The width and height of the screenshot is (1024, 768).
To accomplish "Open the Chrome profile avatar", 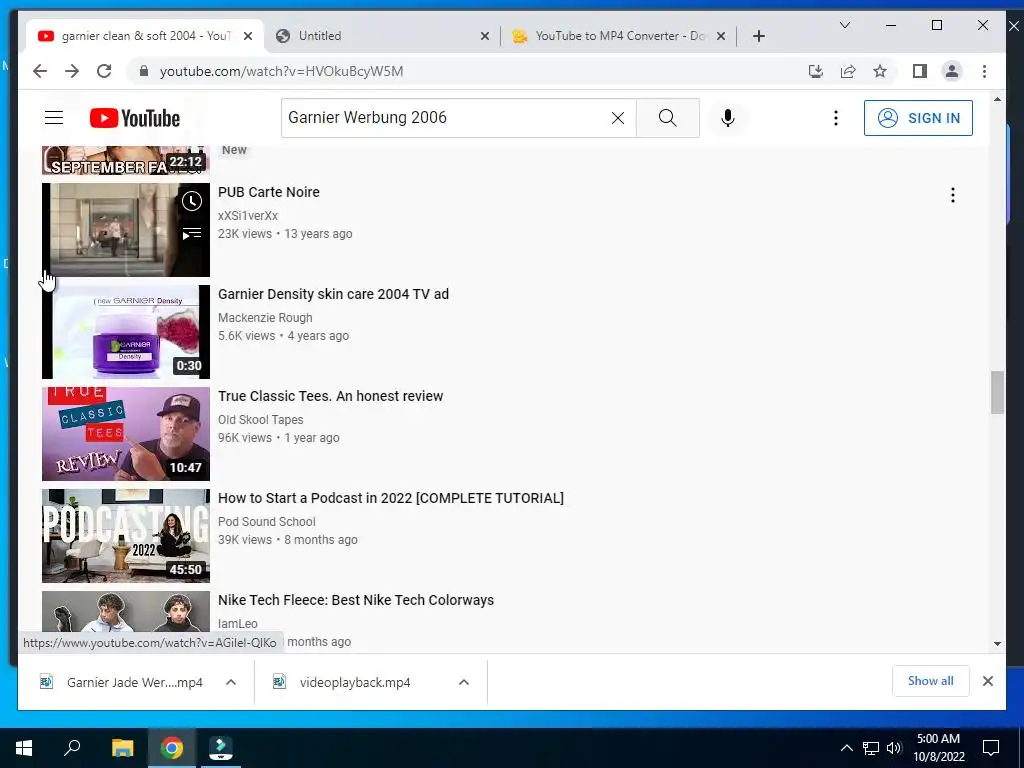I will [952, 71].
